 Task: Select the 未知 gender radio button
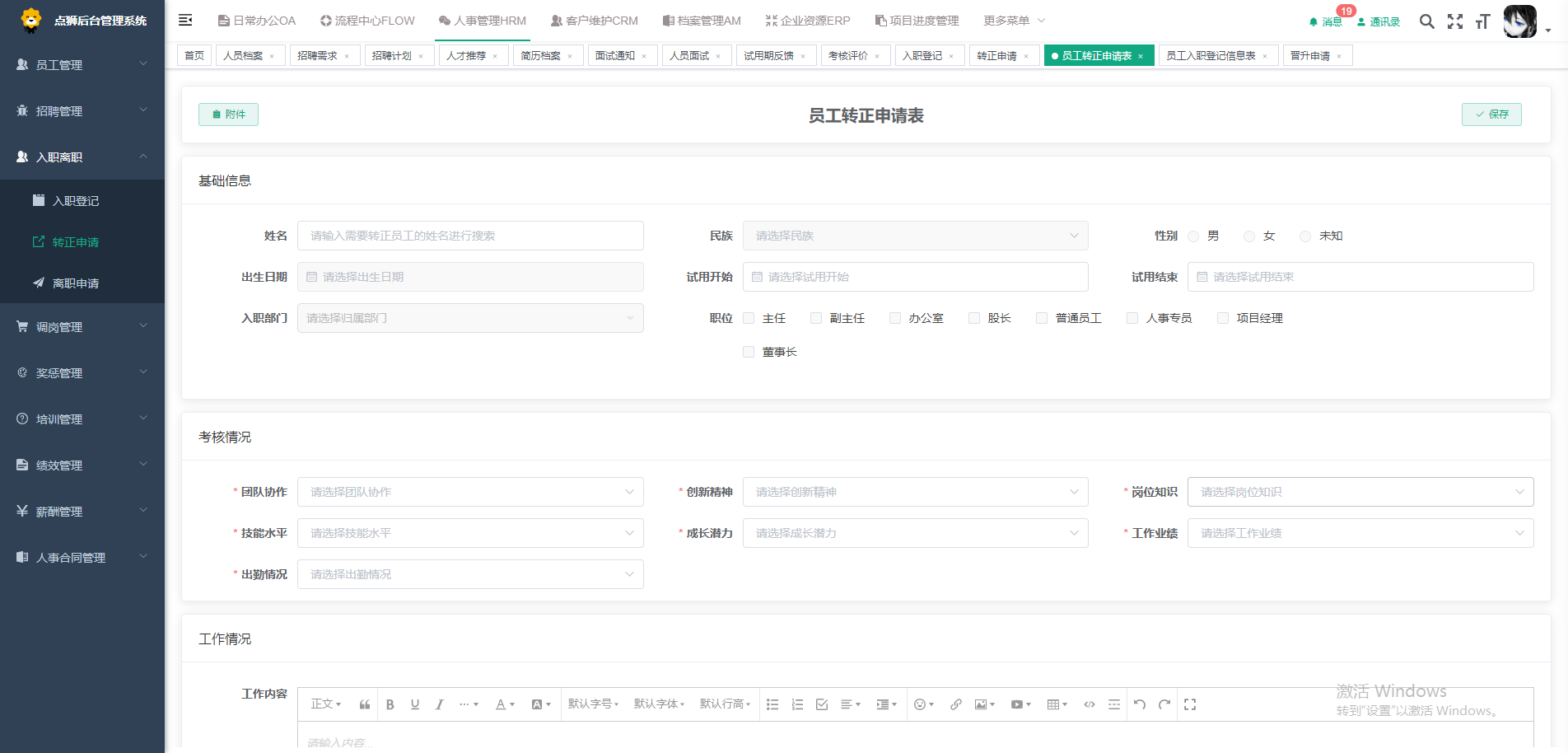[x=1305, y=236]
